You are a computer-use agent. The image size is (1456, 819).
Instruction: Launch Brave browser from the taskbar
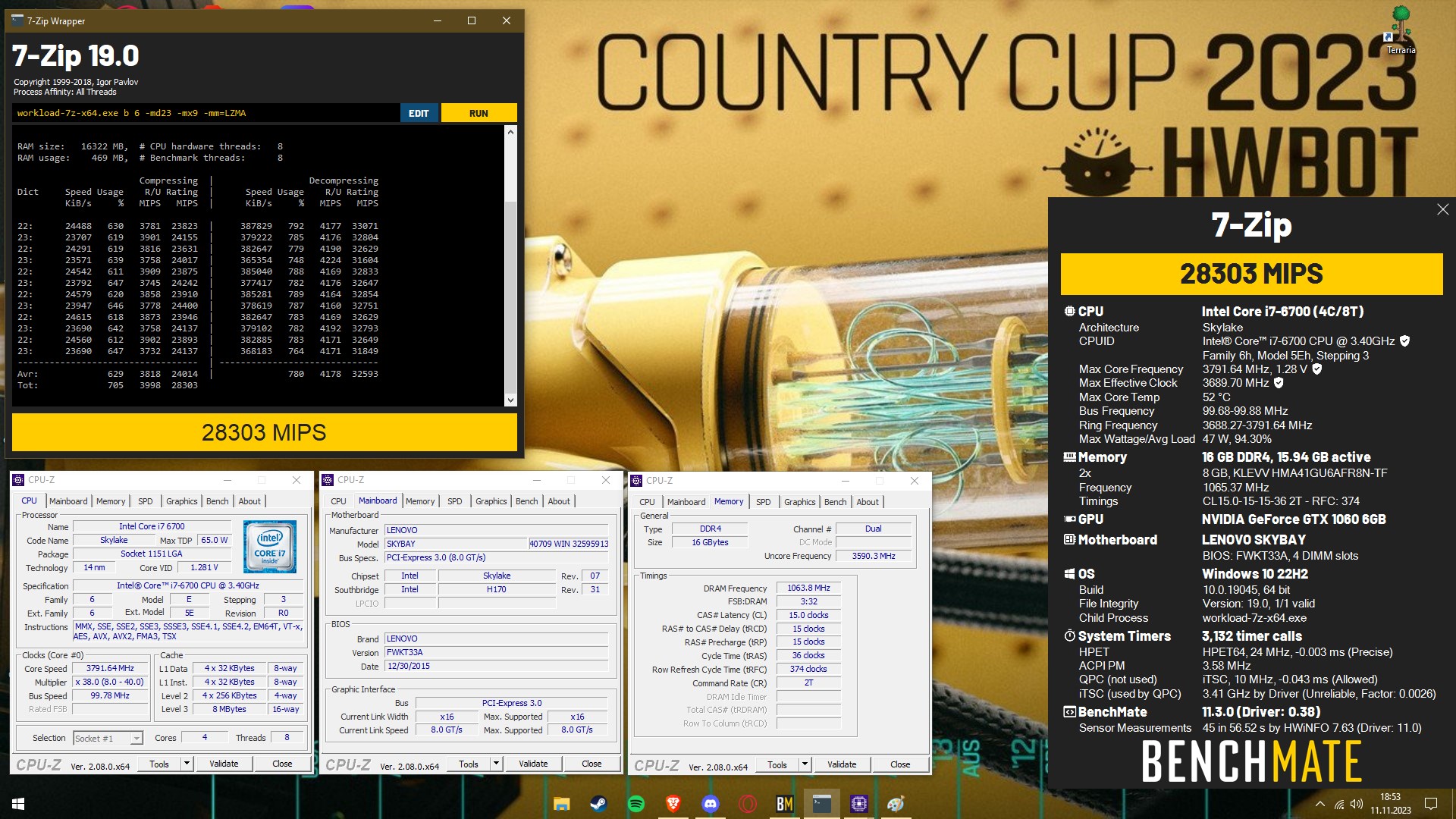click(673, 804)
